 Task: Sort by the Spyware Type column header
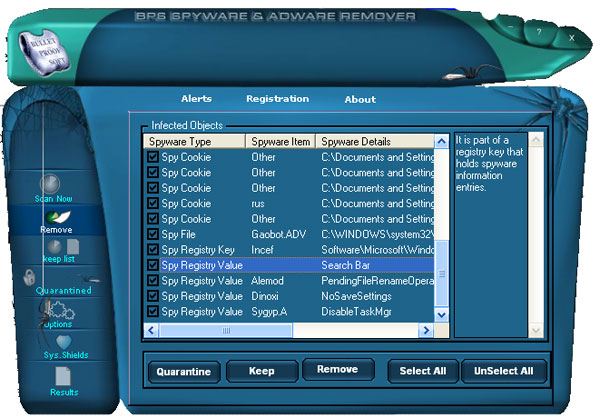[194, 141]
